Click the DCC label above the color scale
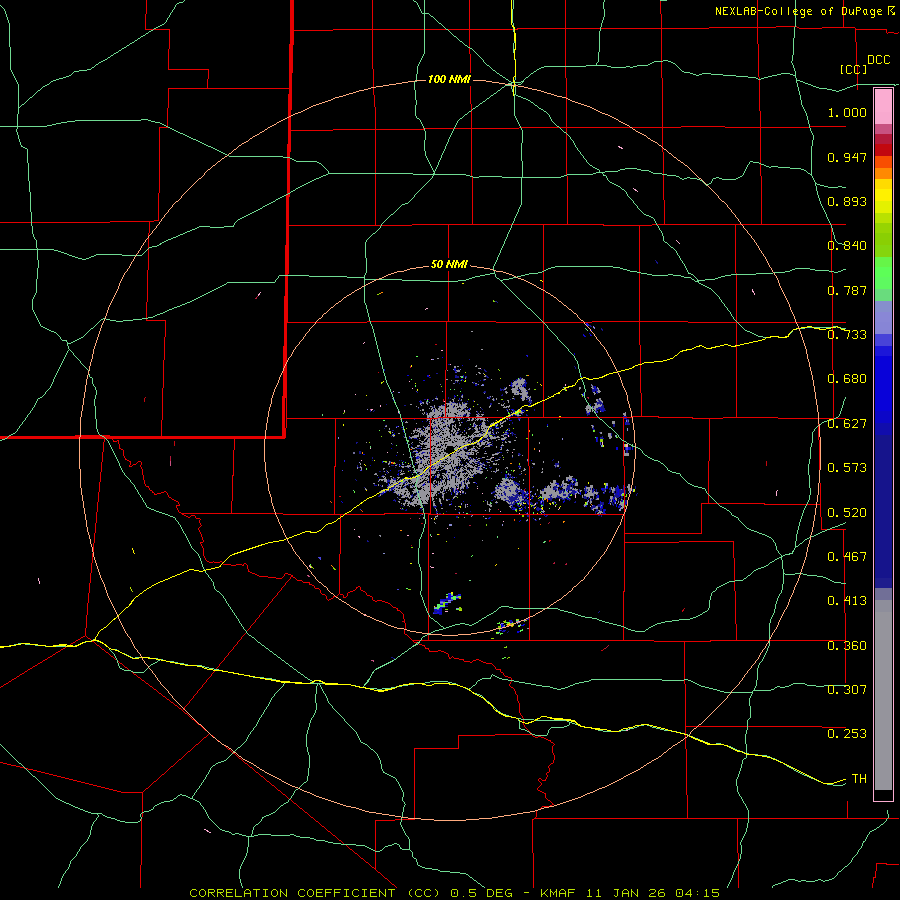Viewport: 900px width, 900px height. [x=878, y=60]
